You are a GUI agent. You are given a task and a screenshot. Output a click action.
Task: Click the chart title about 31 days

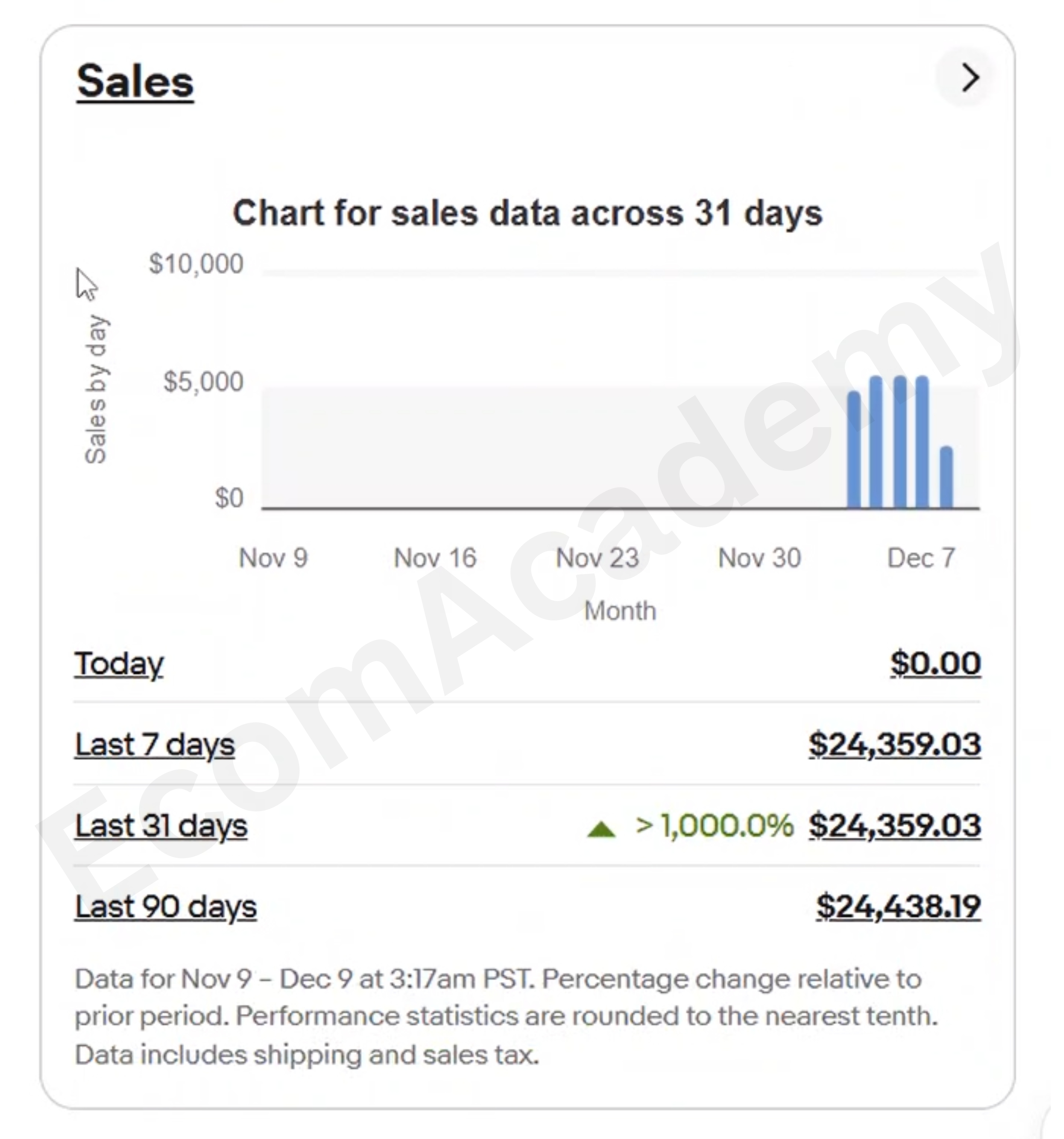(528, 213)
